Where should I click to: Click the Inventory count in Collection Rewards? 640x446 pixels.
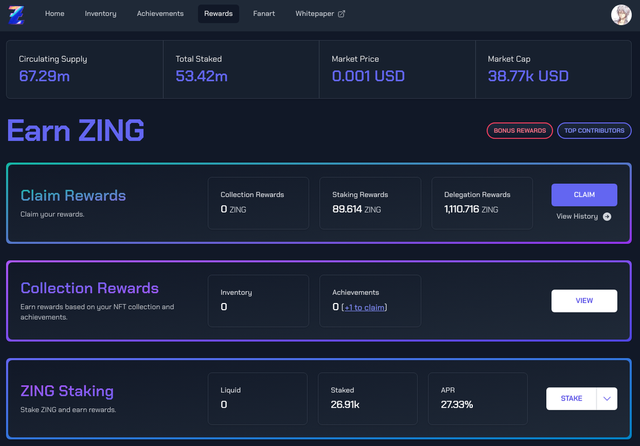click(224, 307)
